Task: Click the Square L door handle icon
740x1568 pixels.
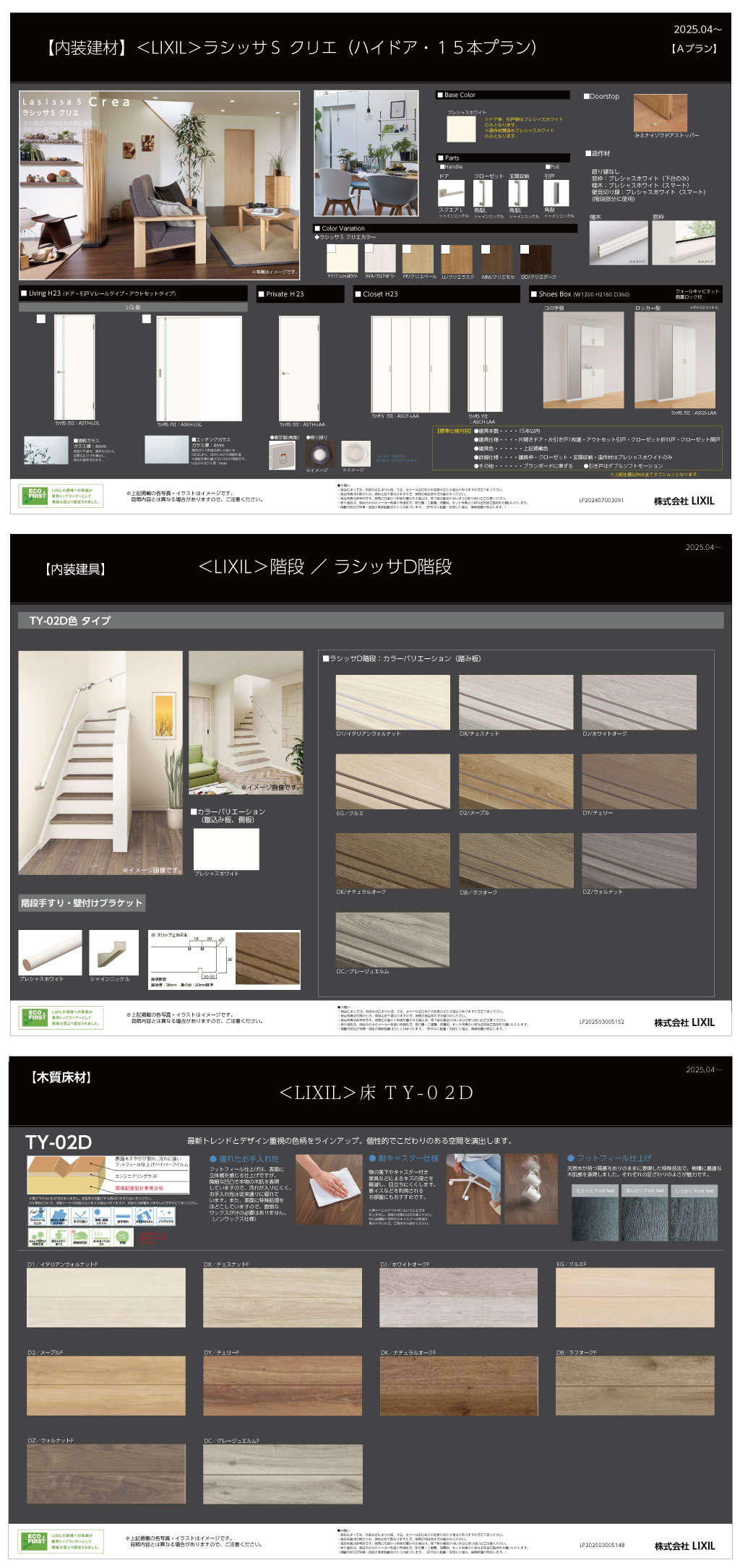Action: click(x=451, y=193)
